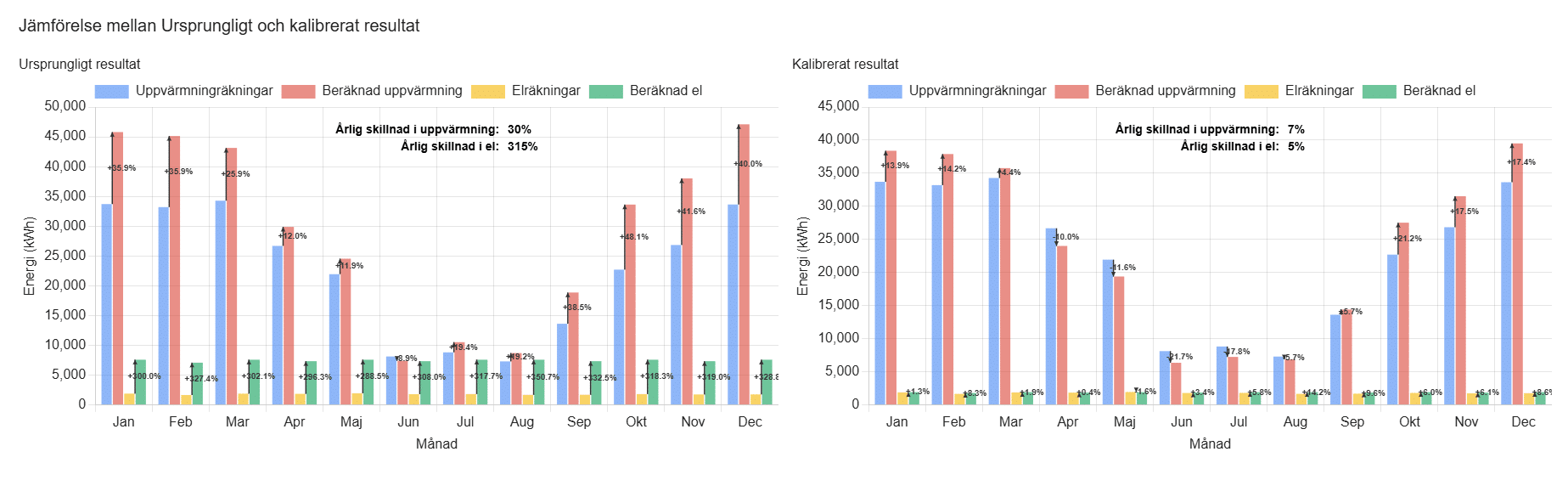Toggle Beräknad el legend in right chart
Screen dimensions: 1568x480
coord(1438,91)
